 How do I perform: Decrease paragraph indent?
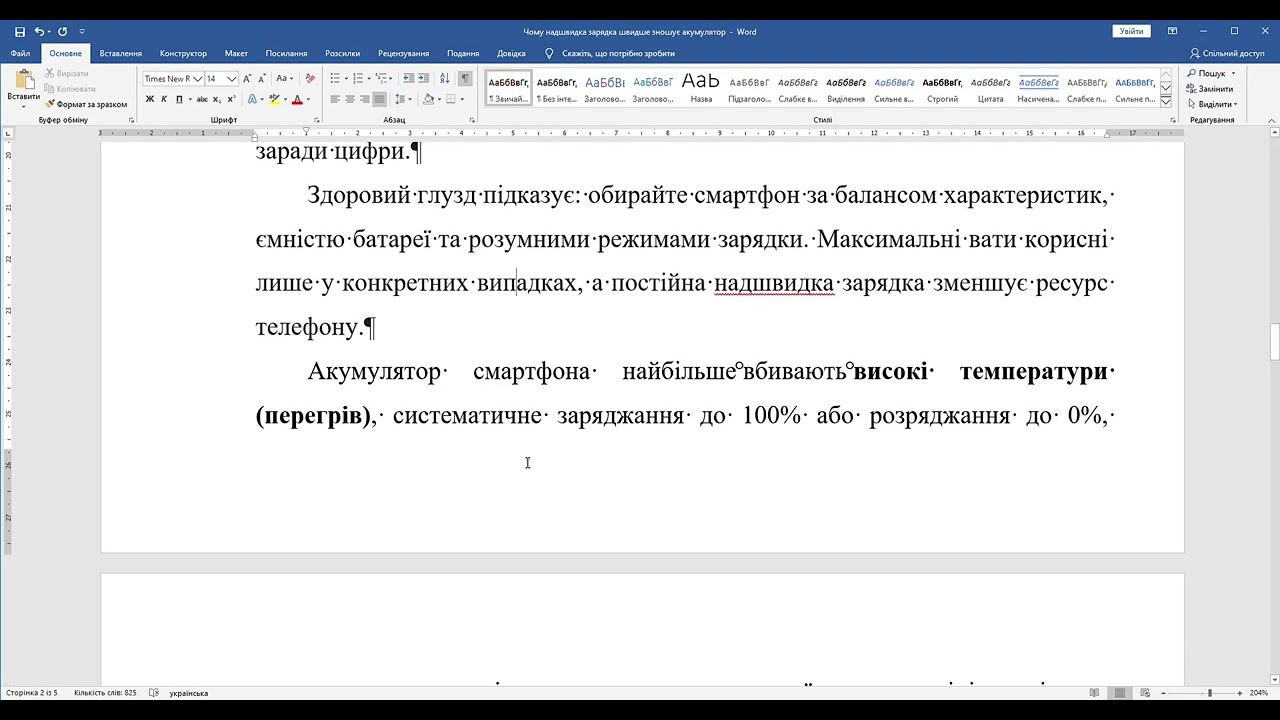[x=409, y=78]
